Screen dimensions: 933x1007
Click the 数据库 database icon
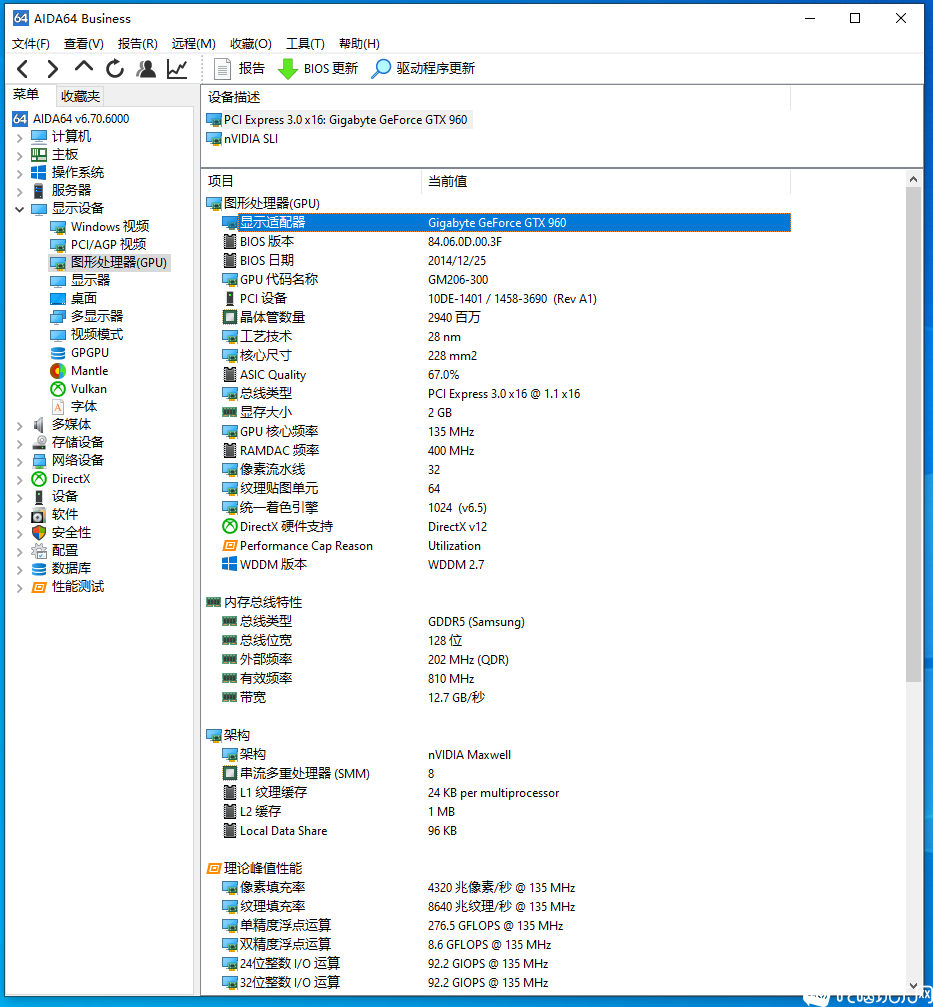(39, 568)
